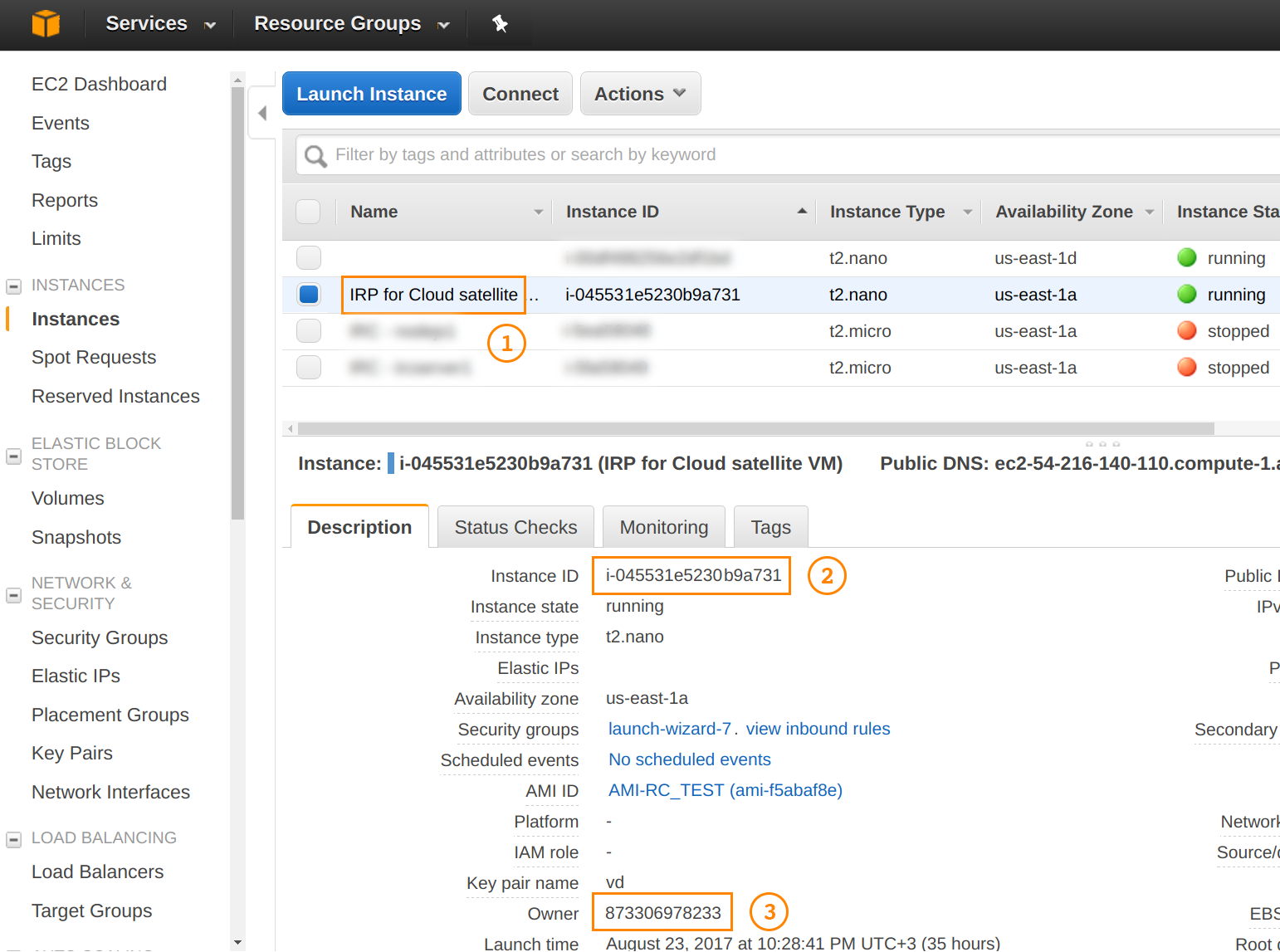
Task: Click the Launch Instance button
Action: (x=372, y=94)
